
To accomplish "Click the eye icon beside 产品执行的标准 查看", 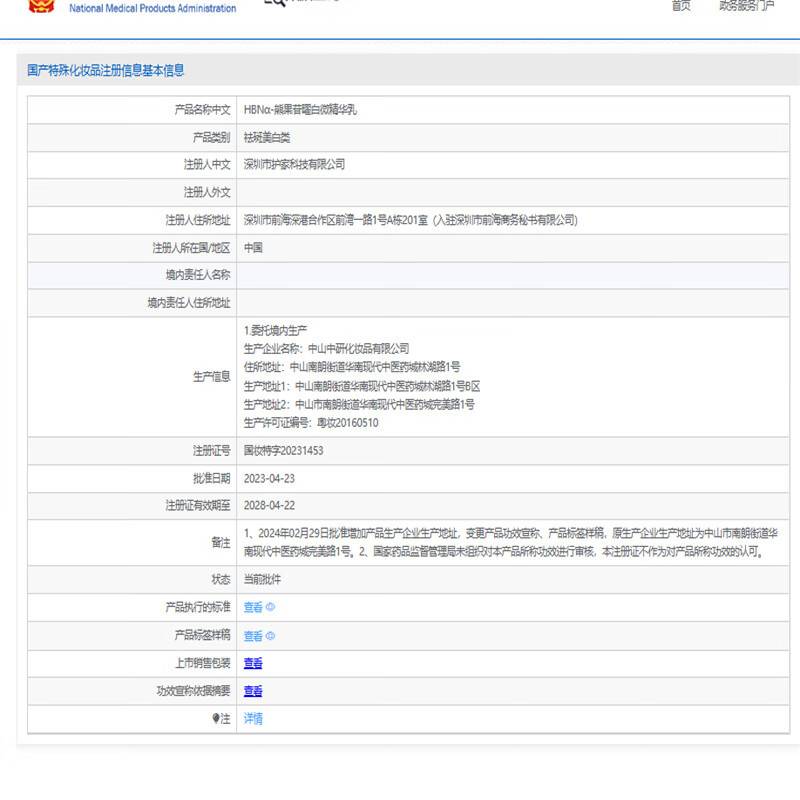I will [x=270, y=607].
